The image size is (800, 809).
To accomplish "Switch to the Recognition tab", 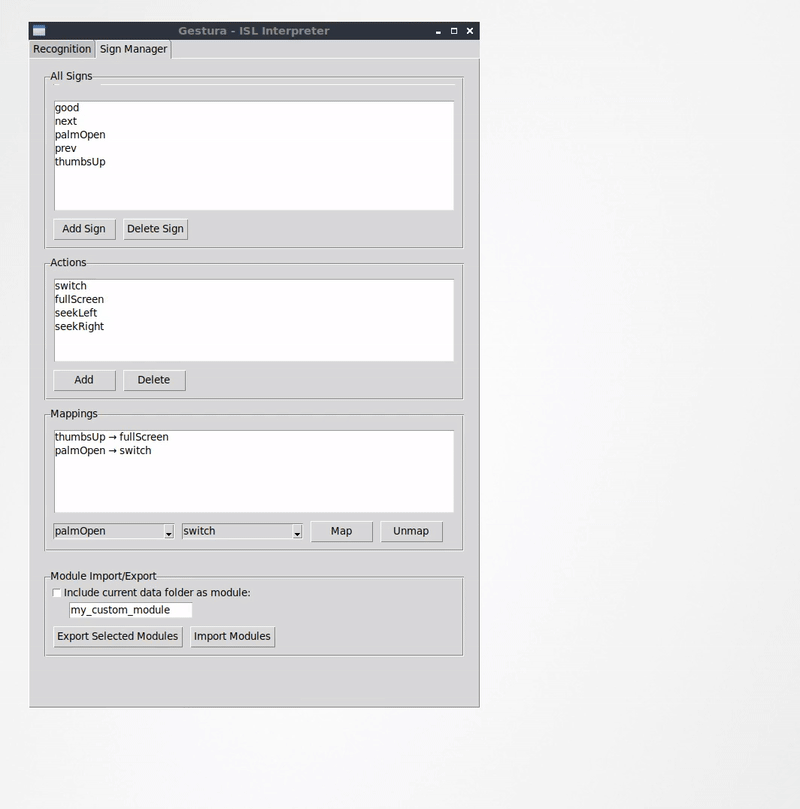I will point(62,50).
